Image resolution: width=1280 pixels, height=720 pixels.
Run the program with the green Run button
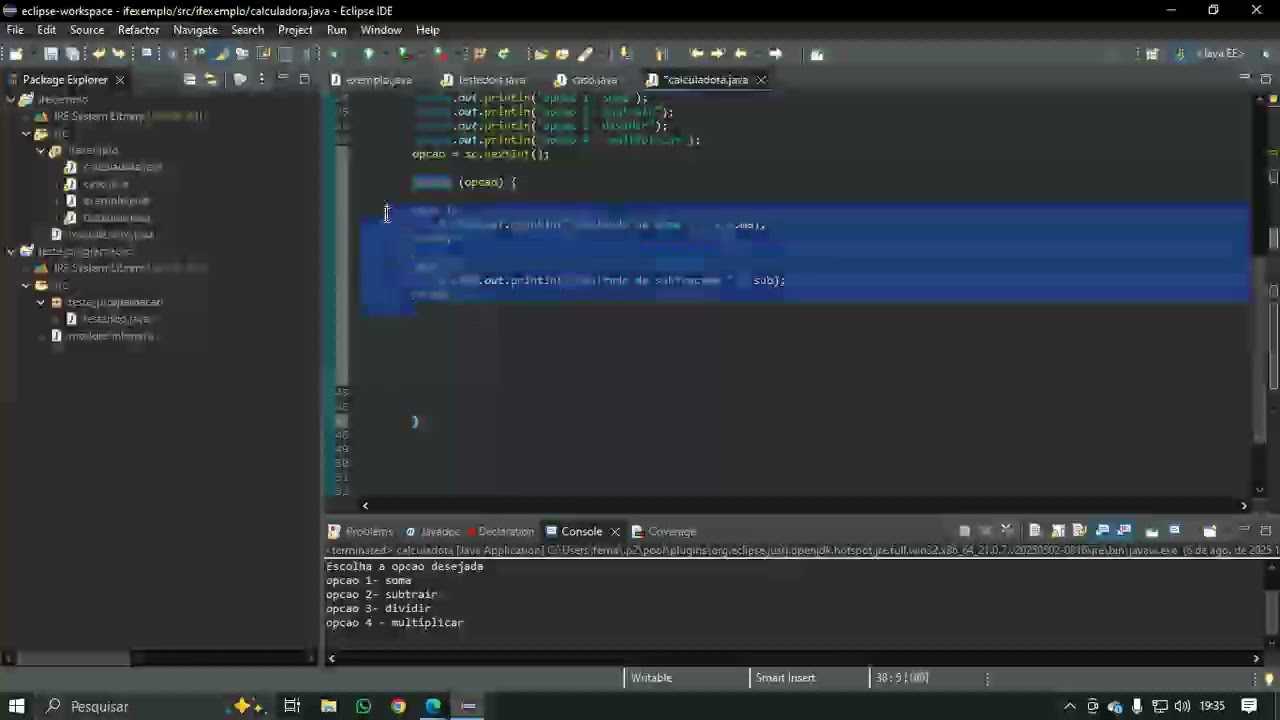(x=369, y=54)
